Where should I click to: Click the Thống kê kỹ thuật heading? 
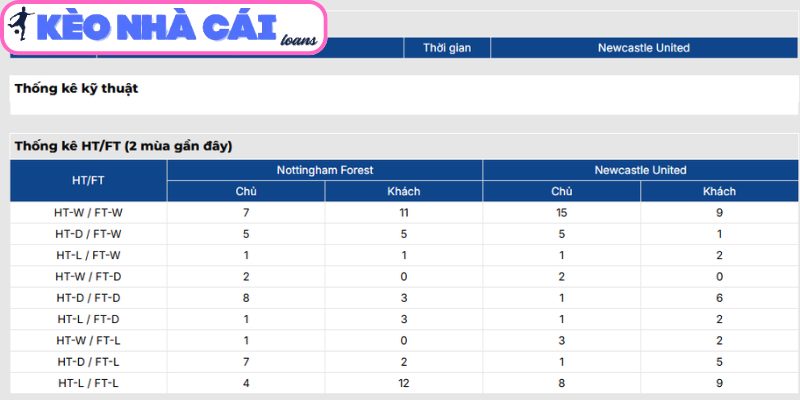point(77,88)
